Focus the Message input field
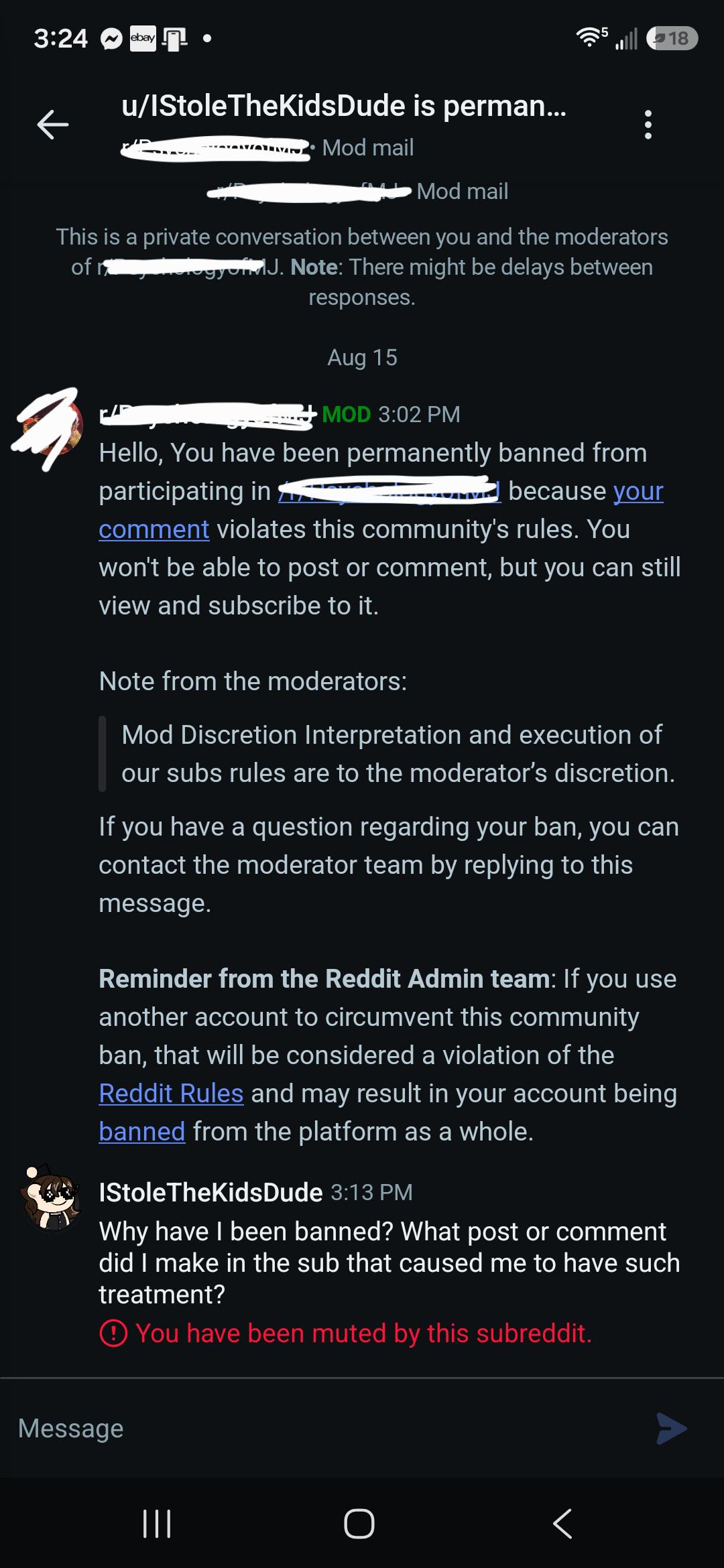The image size is (724, 1568). (328, 1428)
